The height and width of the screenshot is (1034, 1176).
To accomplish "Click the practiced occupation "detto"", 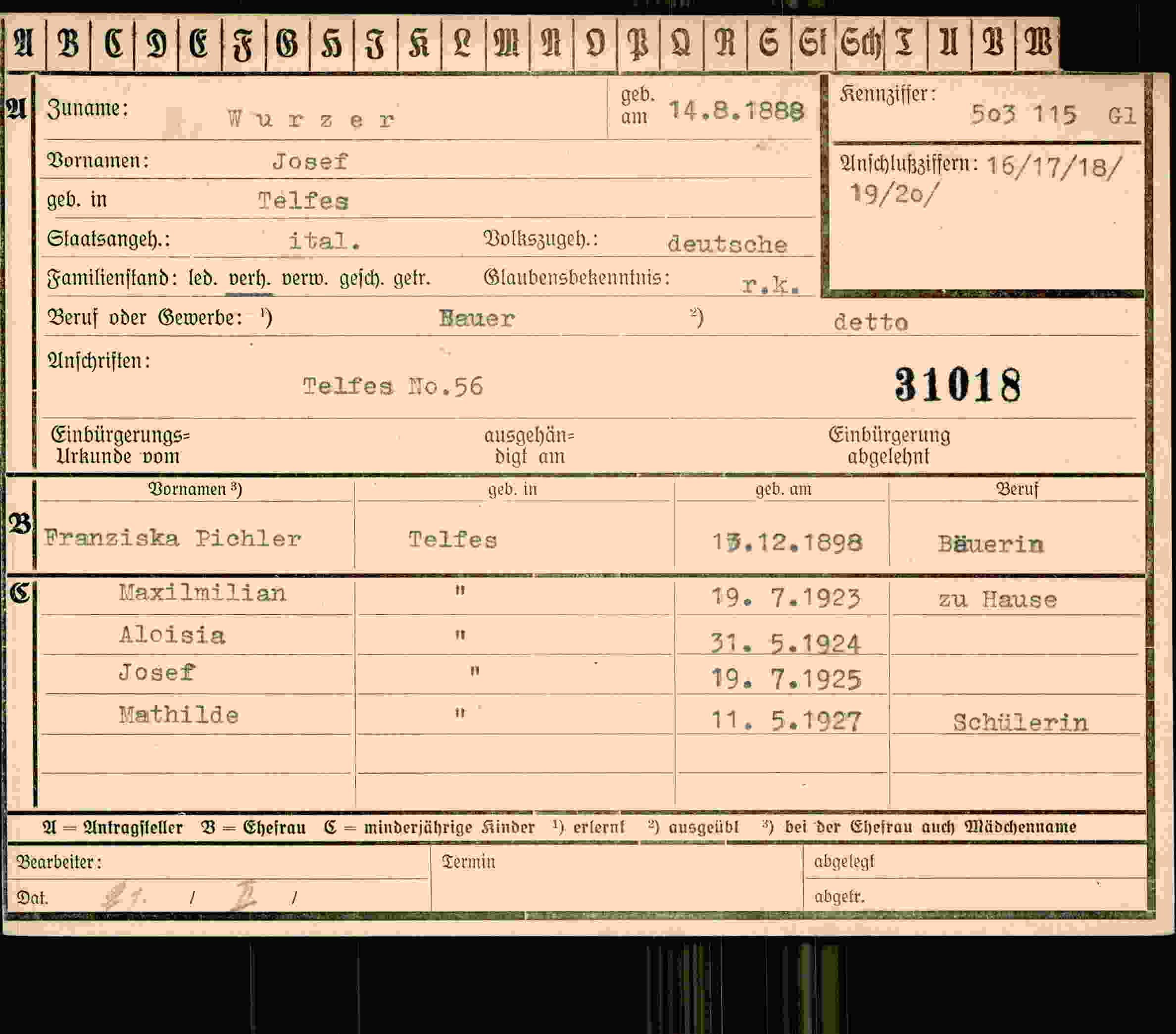I will click(871, 322).
